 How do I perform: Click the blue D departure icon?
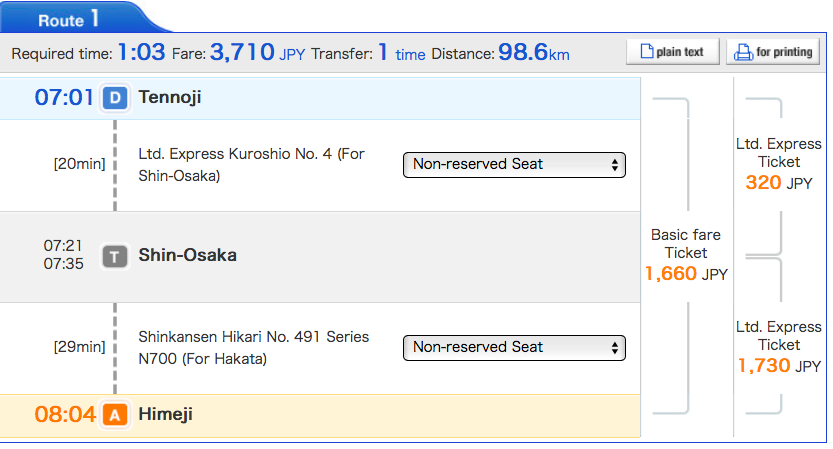pos(115,98)
